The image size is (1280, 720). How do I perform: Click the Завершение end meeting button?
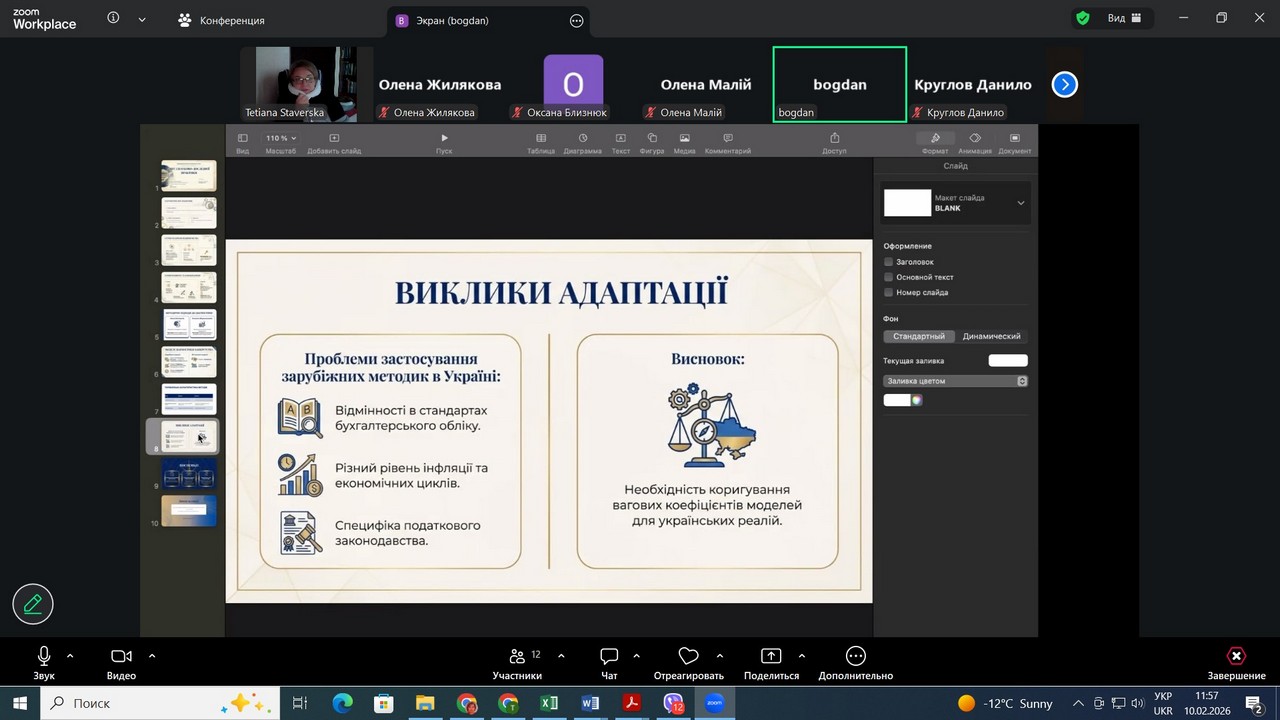pos(1236,662)
